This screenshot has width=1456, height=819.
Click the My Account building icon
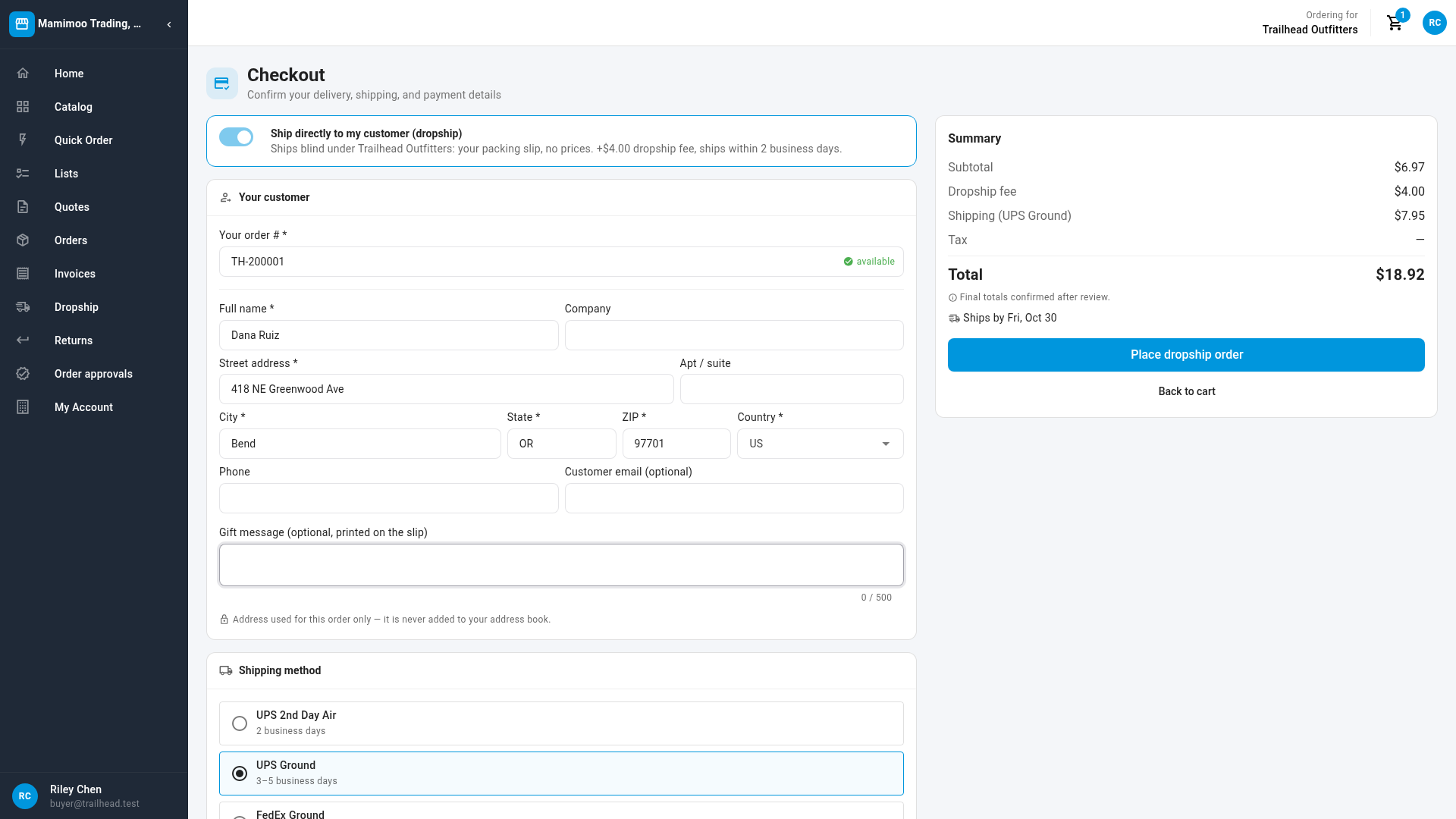(x=23, y=407)
